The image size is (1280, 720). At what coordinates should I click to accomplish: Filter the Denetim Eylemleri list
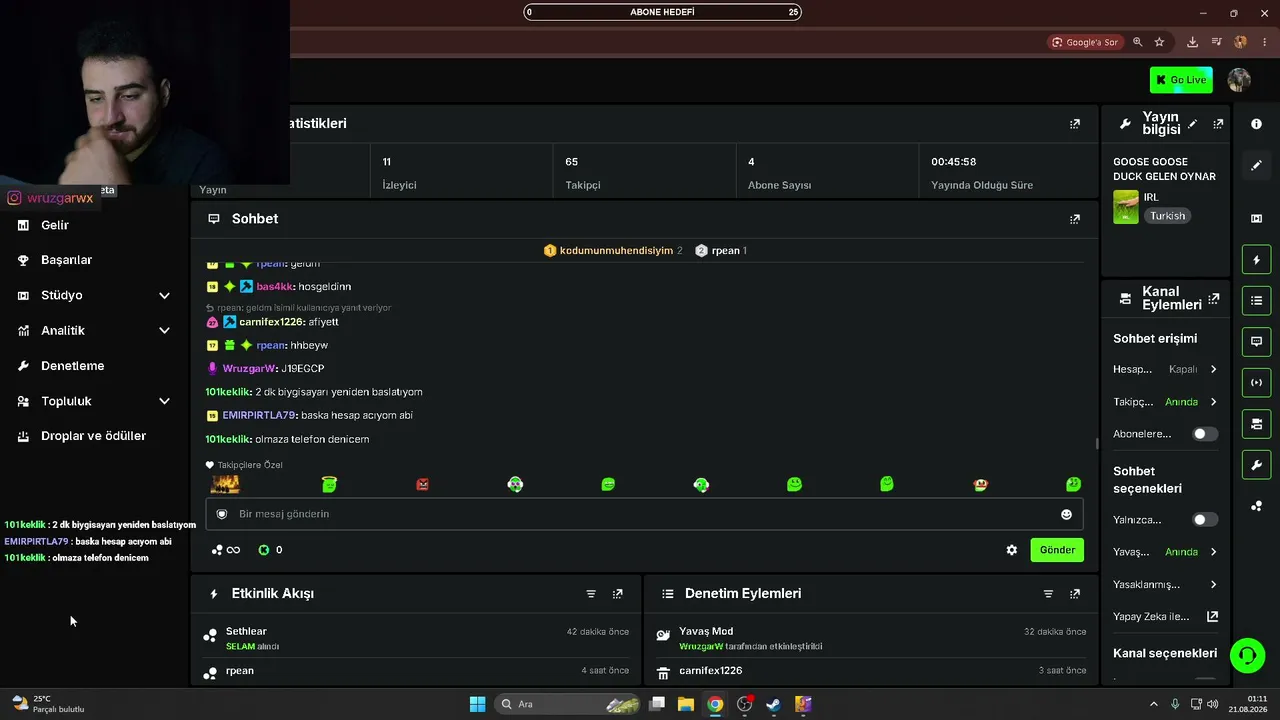[x=1048, y=594]
